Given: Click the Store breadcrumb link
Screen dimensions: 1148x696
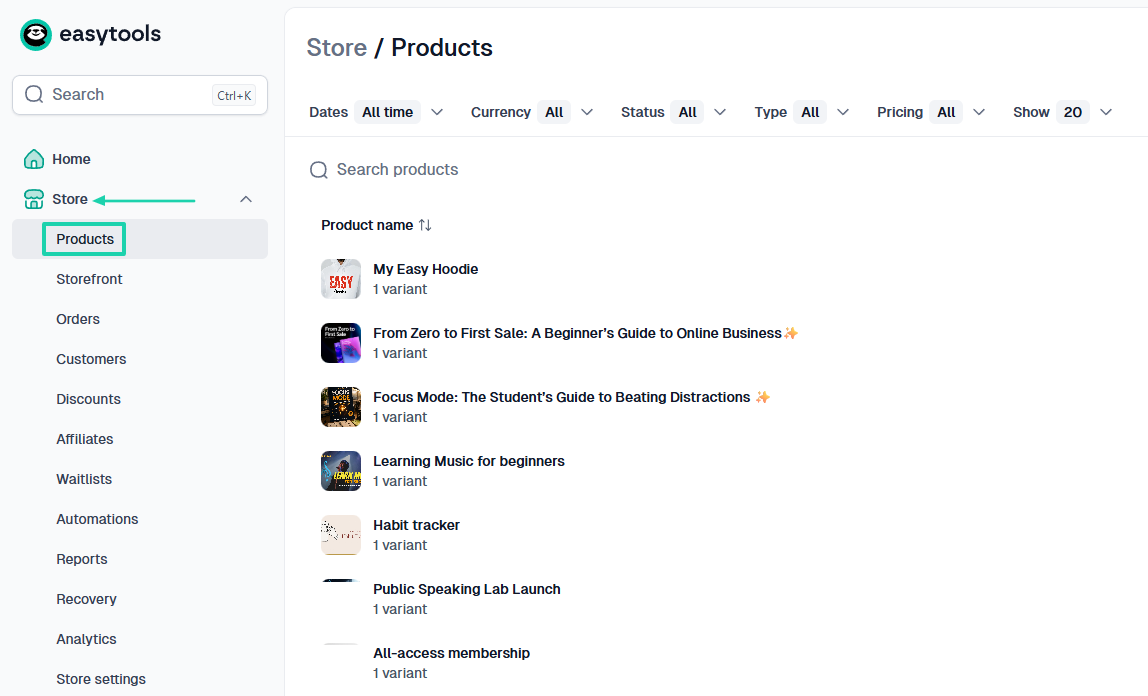Looking at the screenshot, I should point(336,48).
